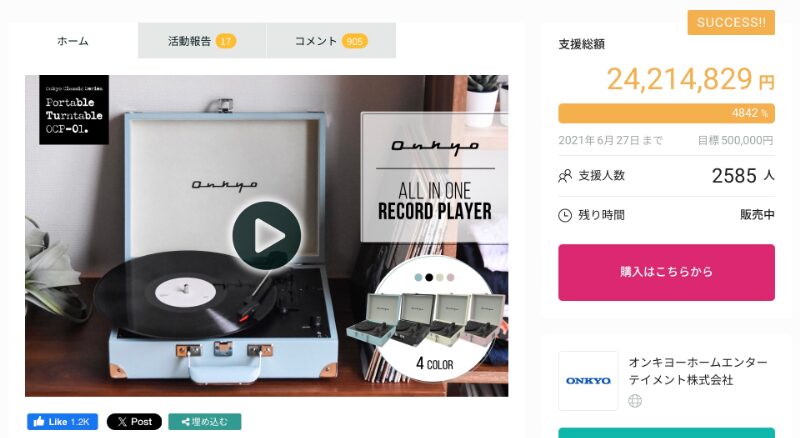Open the ONKYO company logo thumbnail
This screenshot has height=438, width=800.
click(x=588, y=381)
